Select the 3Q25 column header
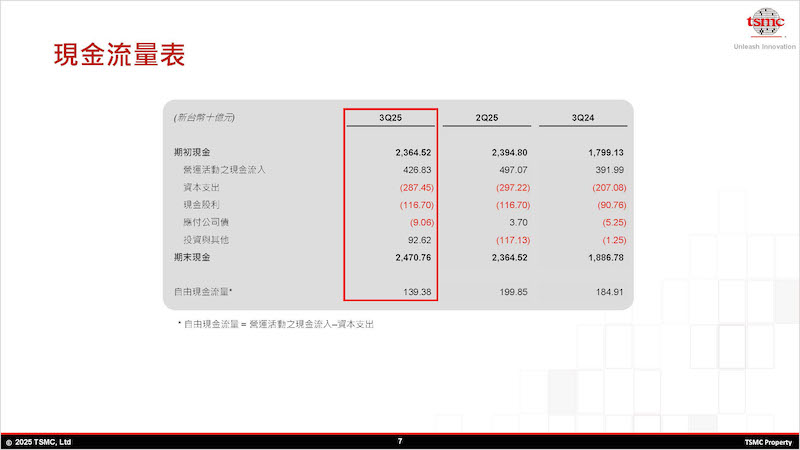Viewport: 800px width, 450px height. pos(391,118)
